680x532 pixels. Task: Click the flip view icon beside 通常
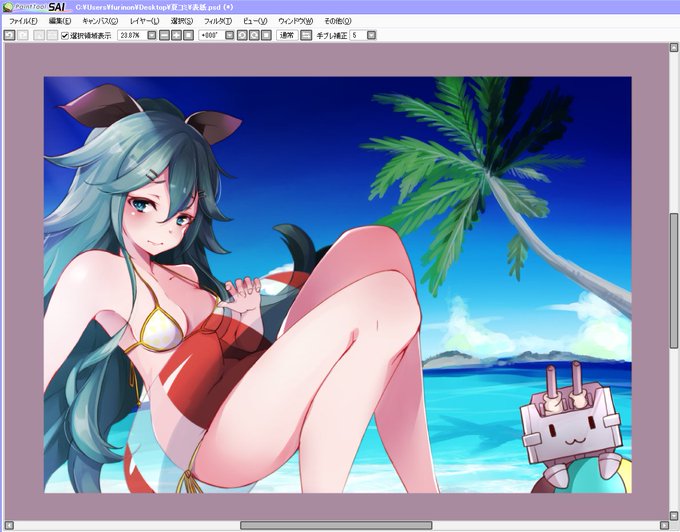coord(306,36)
